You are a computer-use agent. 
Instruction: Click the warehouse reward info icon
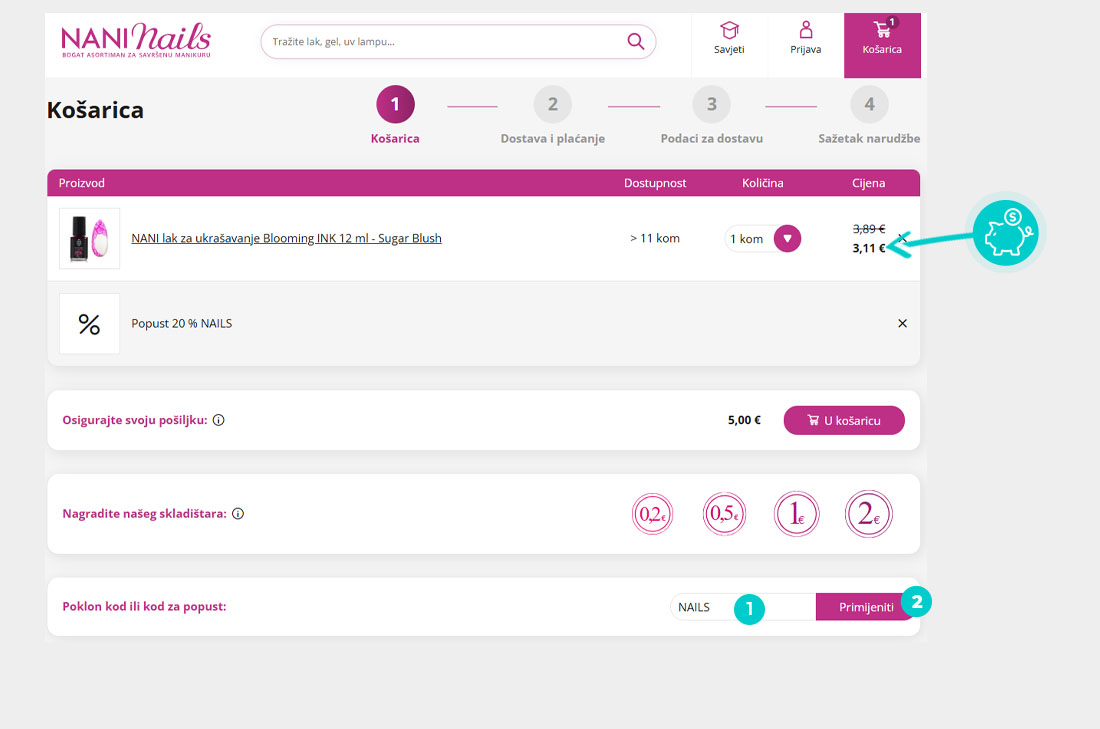(238, 514)
